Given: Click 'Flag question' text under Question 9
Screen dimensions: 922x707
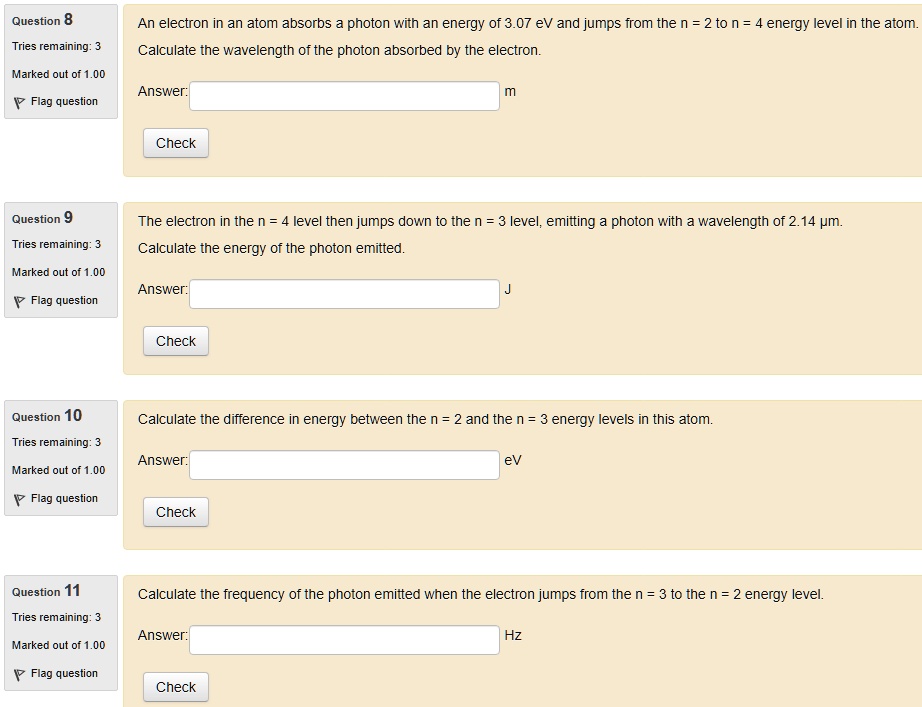Looking at the screenshot, I should click(x=64, y=301).
